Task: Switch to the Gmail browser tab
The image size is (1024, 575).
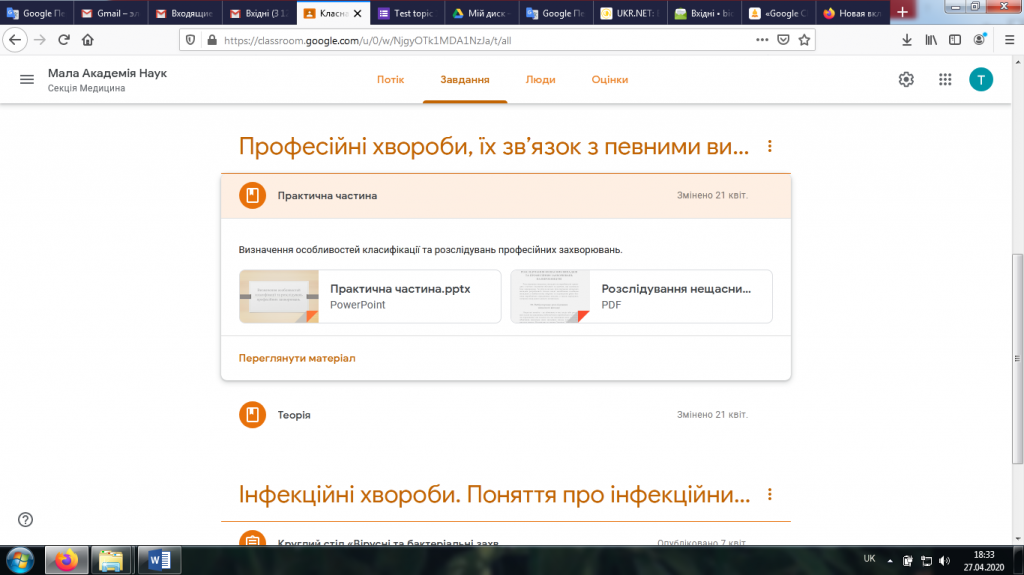Action: pyautogui.click(x=110, y=13)
